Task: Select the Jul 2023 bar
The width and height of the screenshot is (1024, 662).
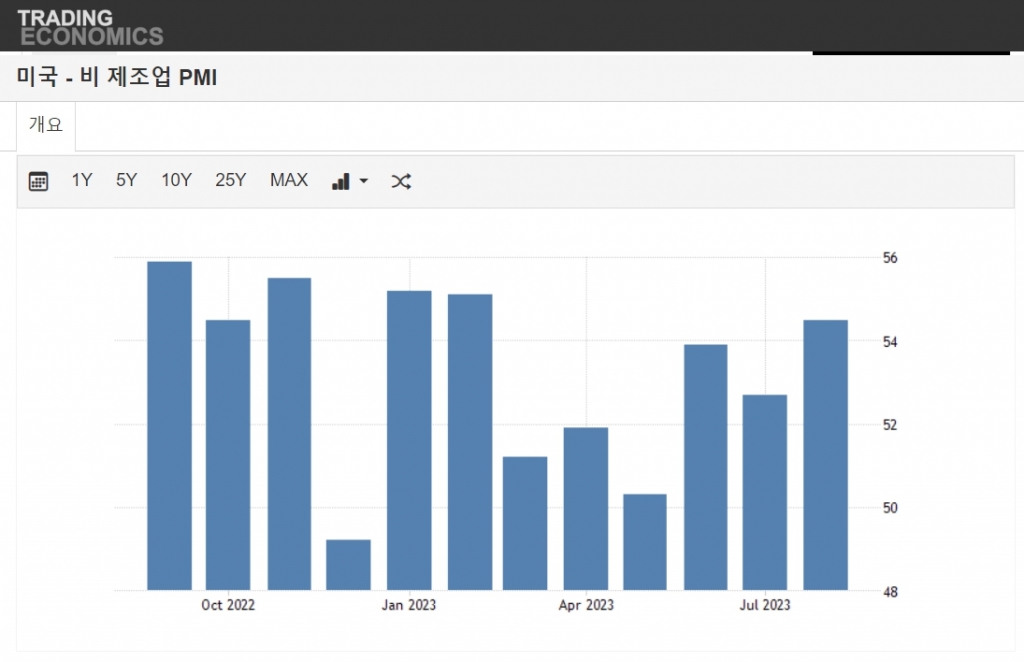Action: pos(765,492)
